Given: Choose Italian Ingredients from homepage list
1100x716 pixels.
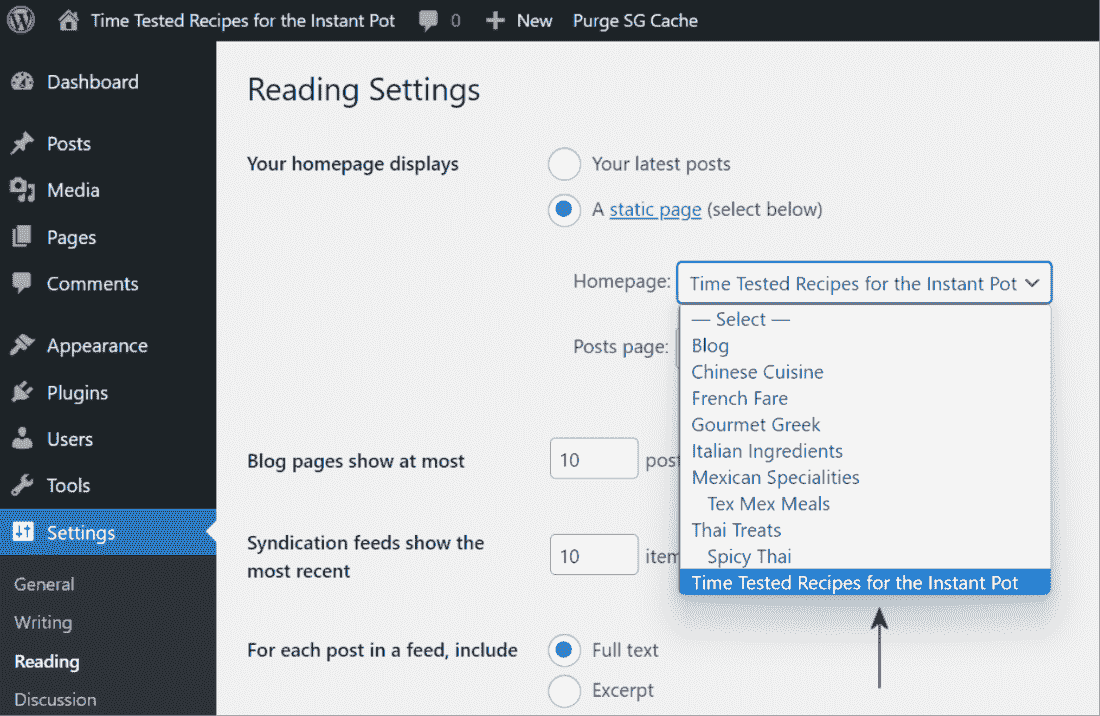Looking at the screenshot, I should coord(865,451).
